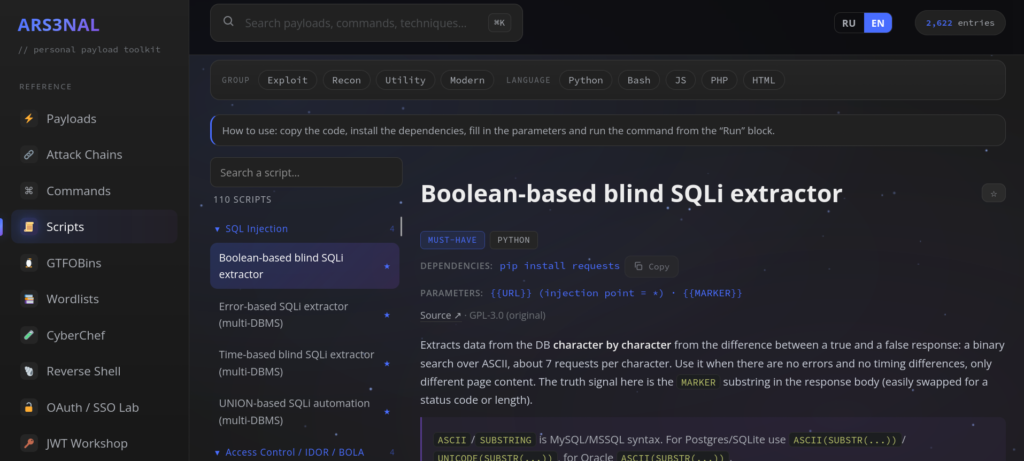Viewport: 1024px width, 461px height.
Task: Click the CyberChef icon
Action: (29, 335)
